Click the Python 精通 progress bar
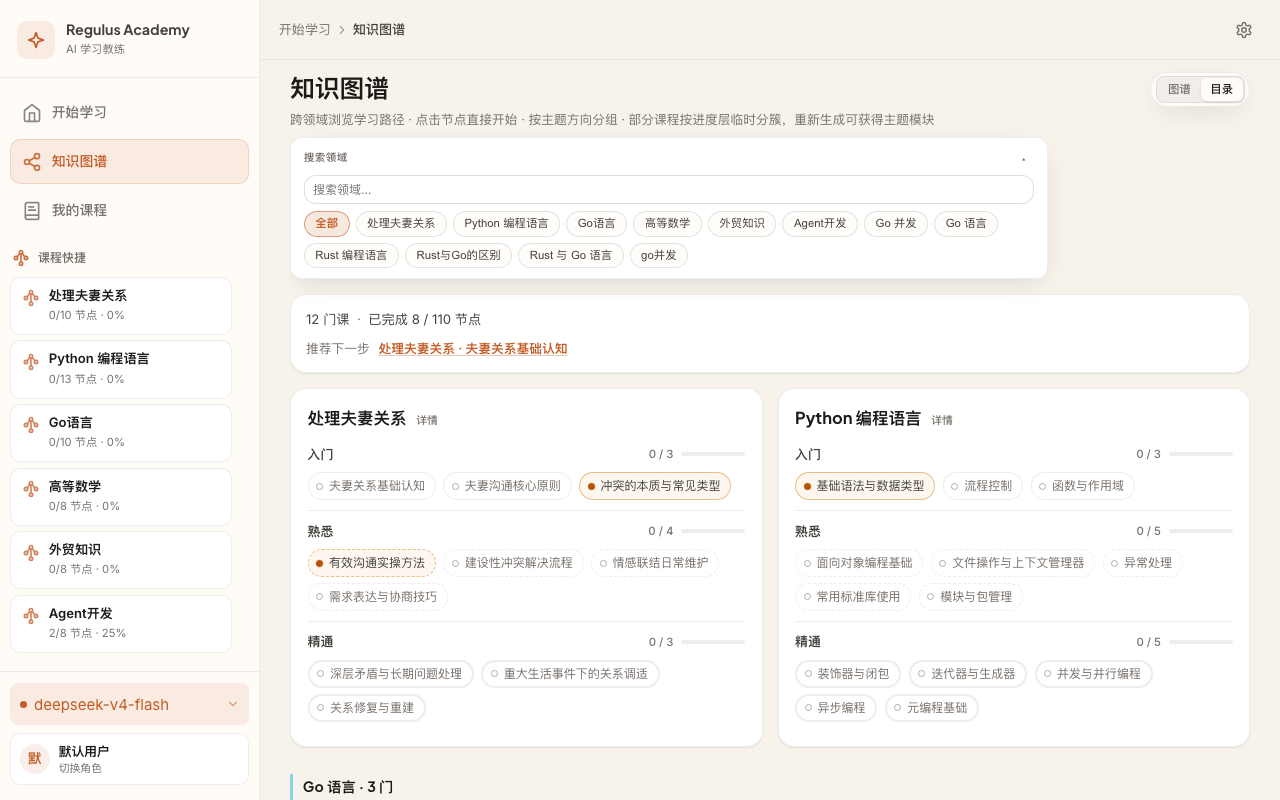 (x=1201, y=642)
